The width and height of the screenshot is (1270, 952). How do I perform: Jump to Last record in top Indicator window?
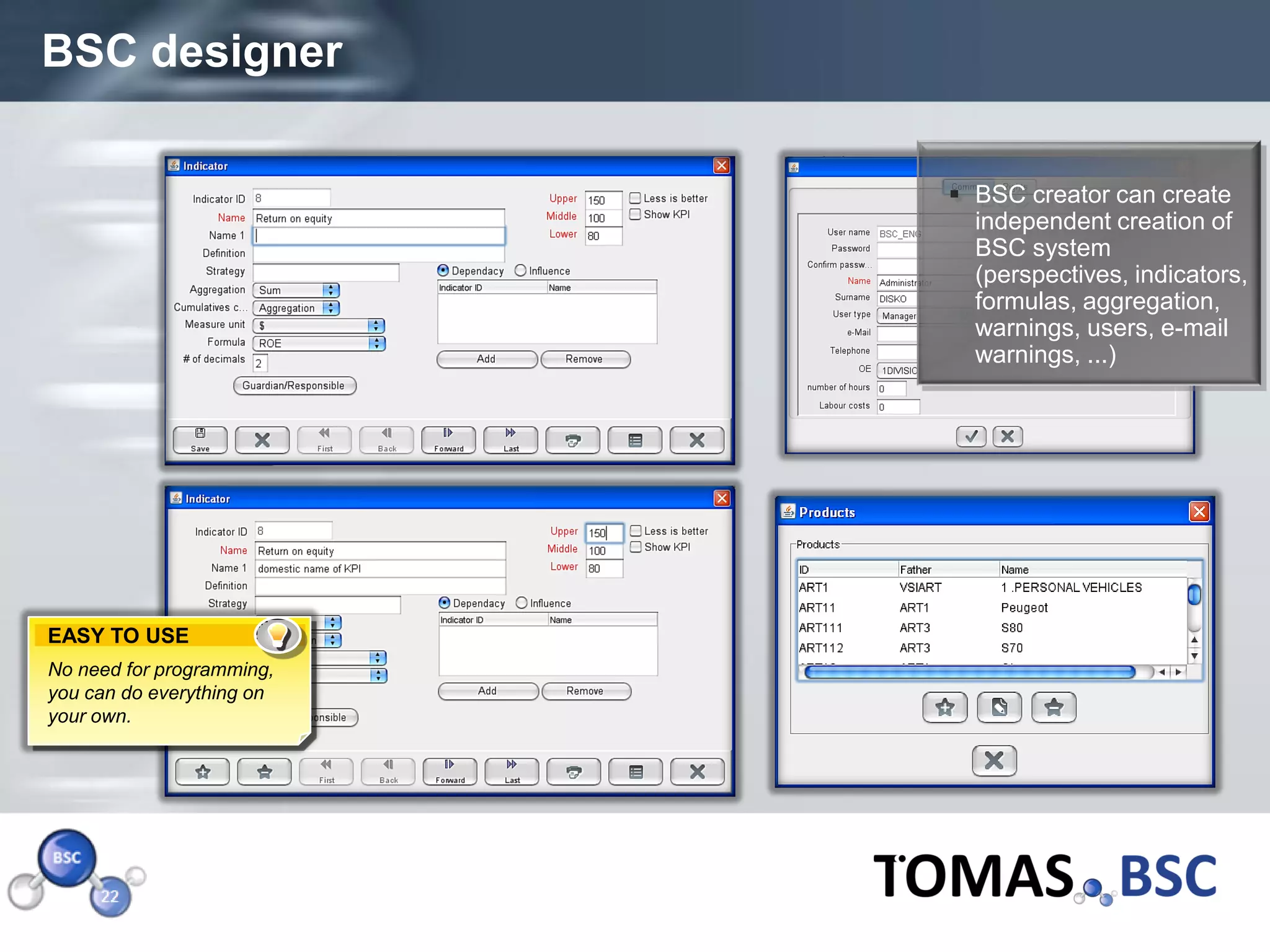click(510, 440)
